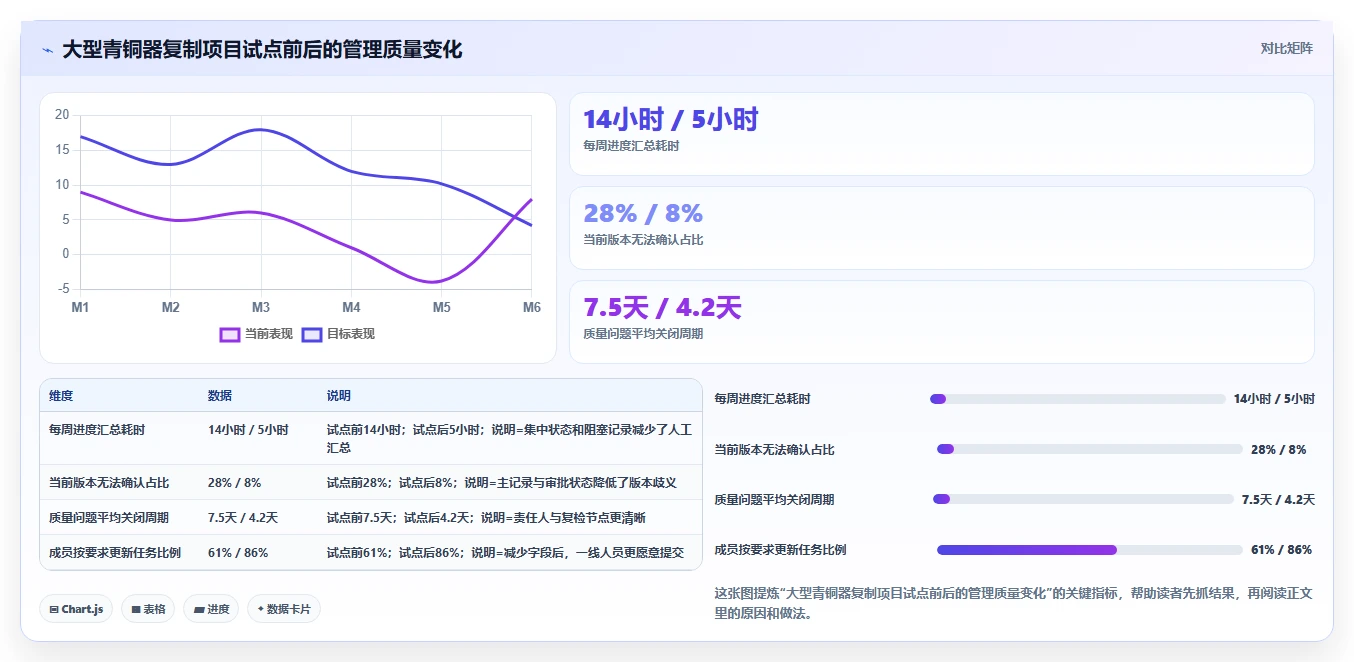Click table cell 14小时 / 5小时
The height and width of the screenshot is (662, 1354).
(248, 430)
